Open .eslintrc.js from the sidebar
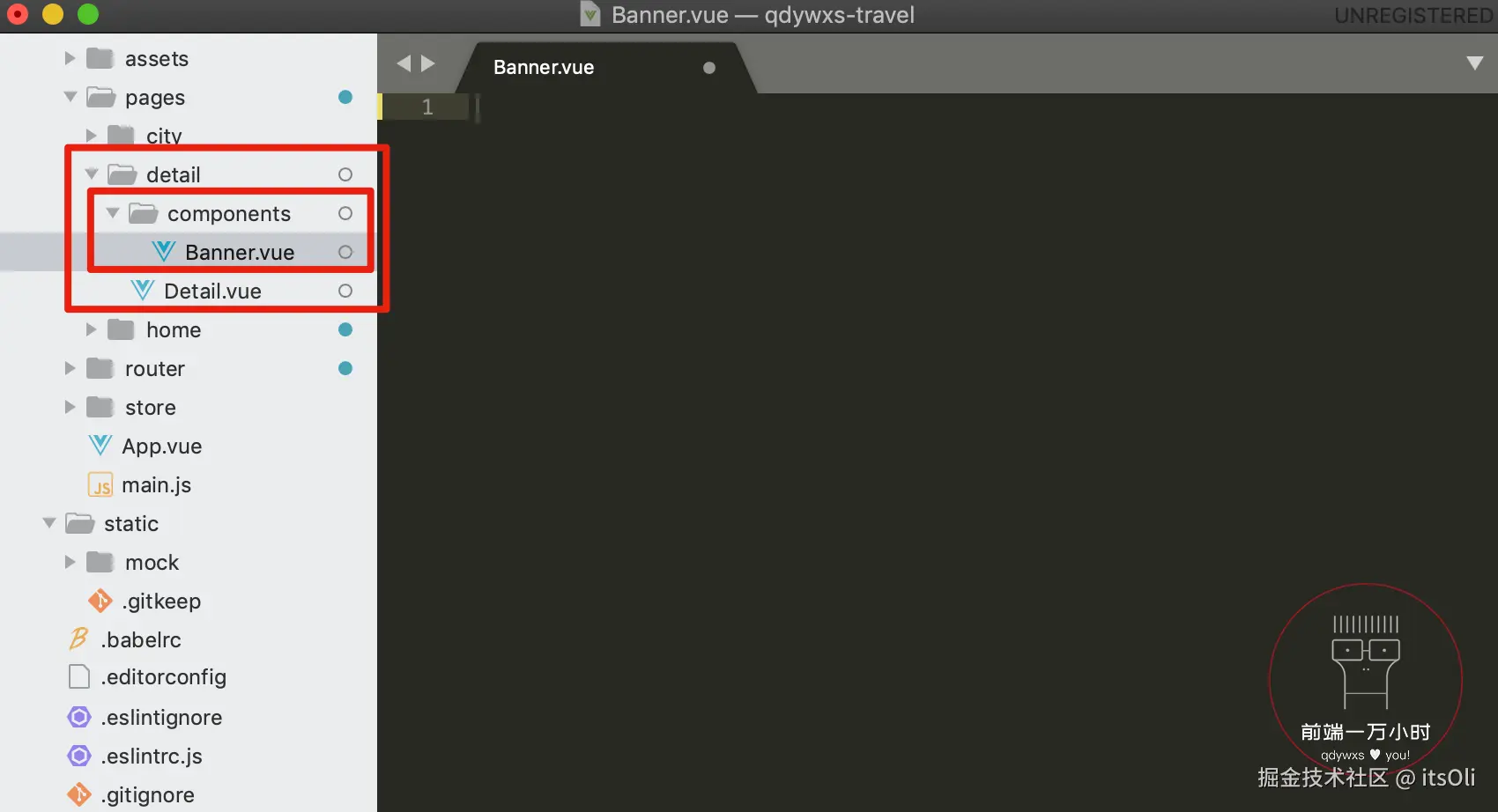This screenshot has width=1498, height=812. [x=152, y=757]
